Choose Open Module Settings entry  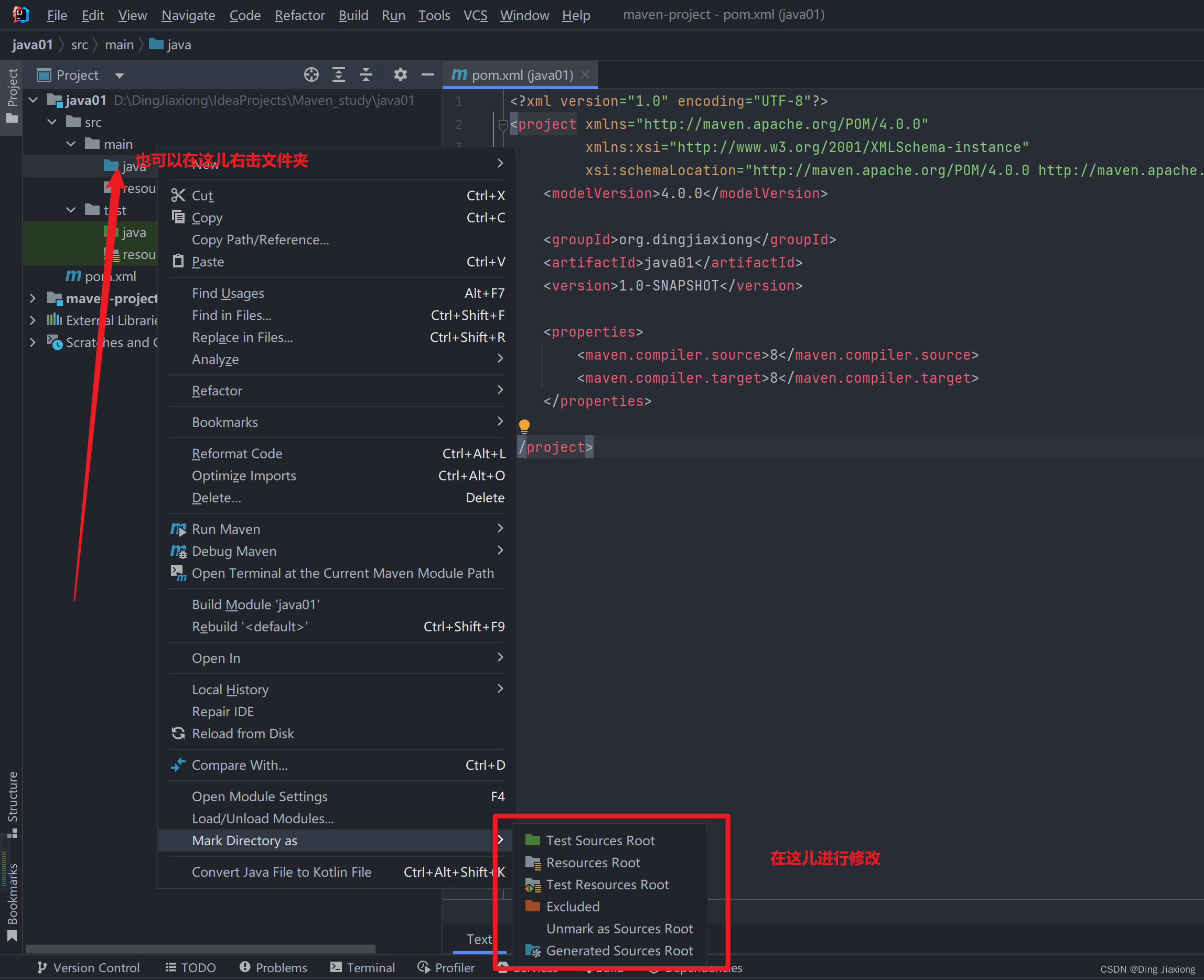click(x=337, y=796)
